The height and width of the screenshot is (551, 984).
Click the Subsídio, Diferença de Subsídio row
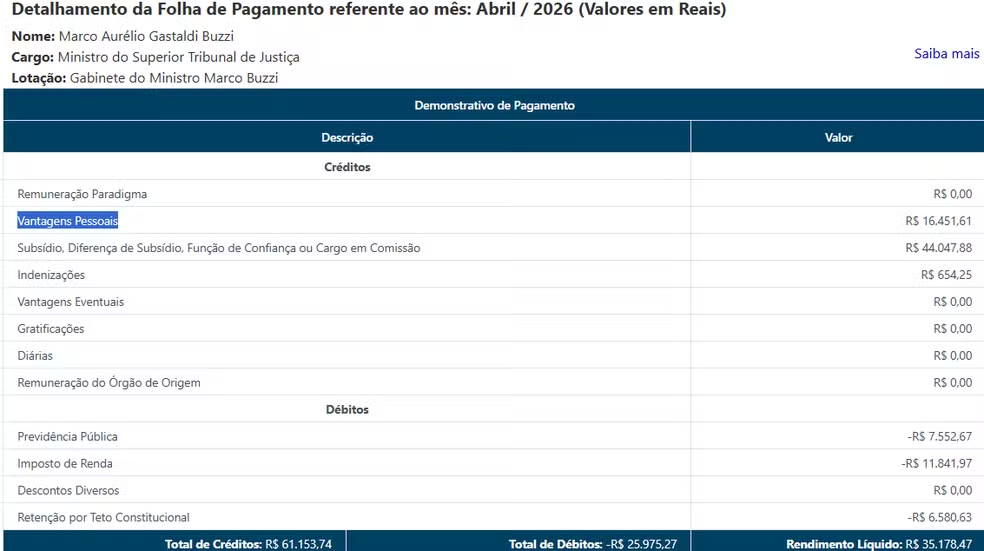(x=494, y=248)
